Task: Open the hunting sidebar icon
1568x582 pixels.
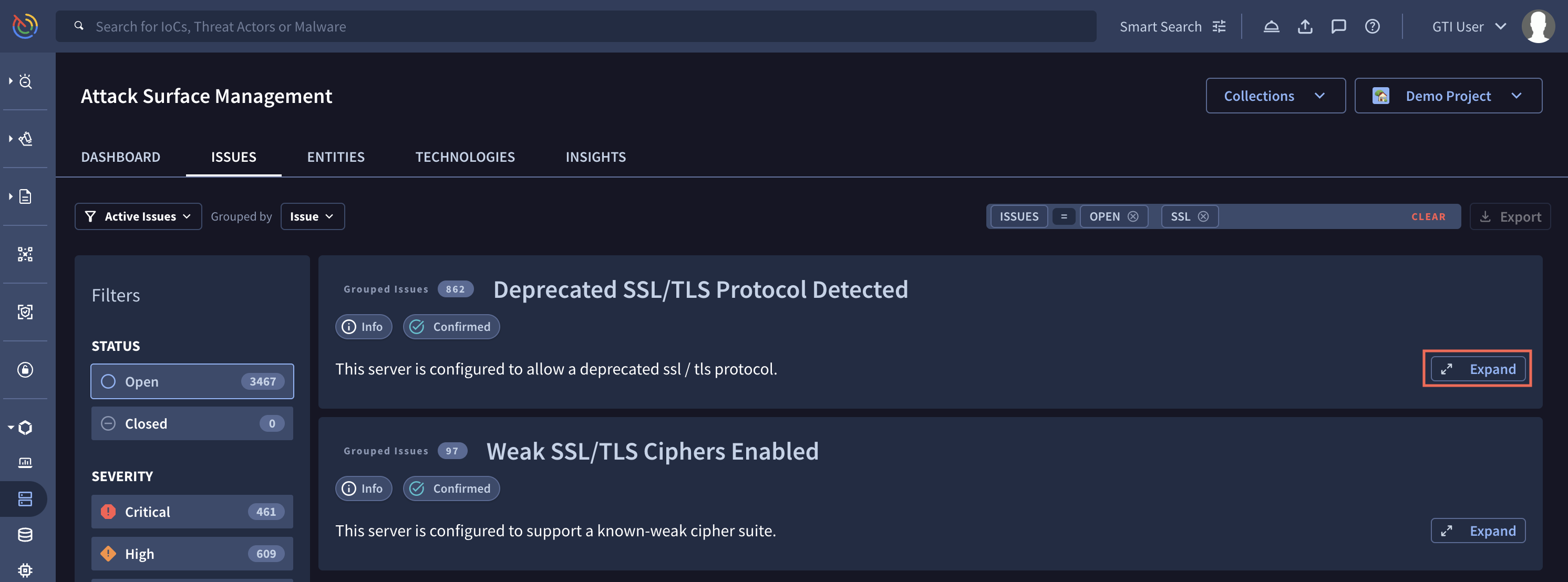Action: tap(26, 139)
